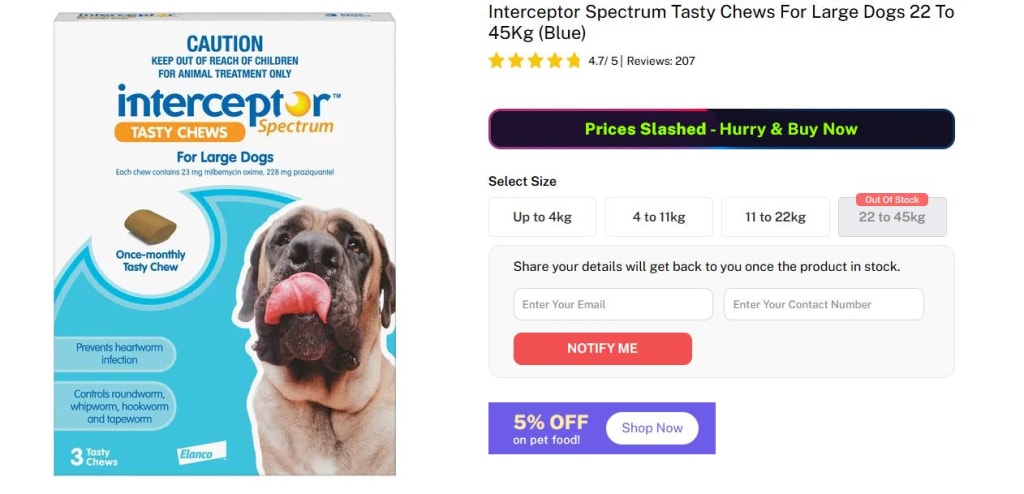Pick the 11 to 22kg size option
The height and width of the screenshot is (494, 1024).
point(775,217)
